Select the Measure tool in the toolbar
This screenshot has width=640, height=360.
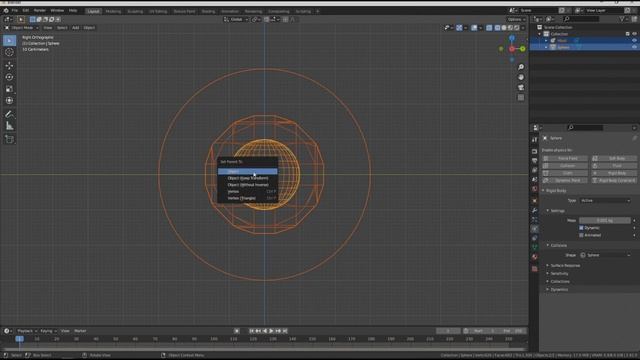[9, 126]
